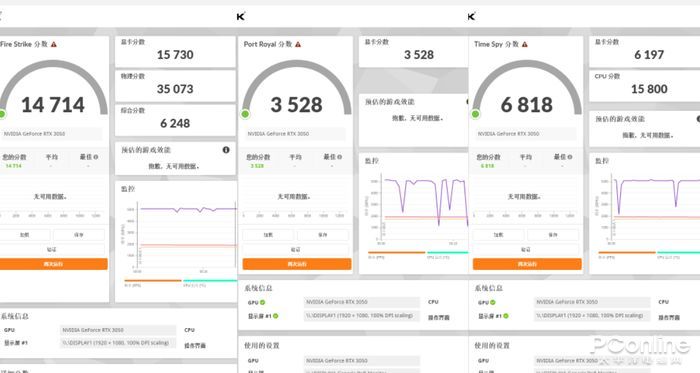Click 加载 button in Fire Strike panel
This screenshot has height=373, width=700.
point(25,235)
